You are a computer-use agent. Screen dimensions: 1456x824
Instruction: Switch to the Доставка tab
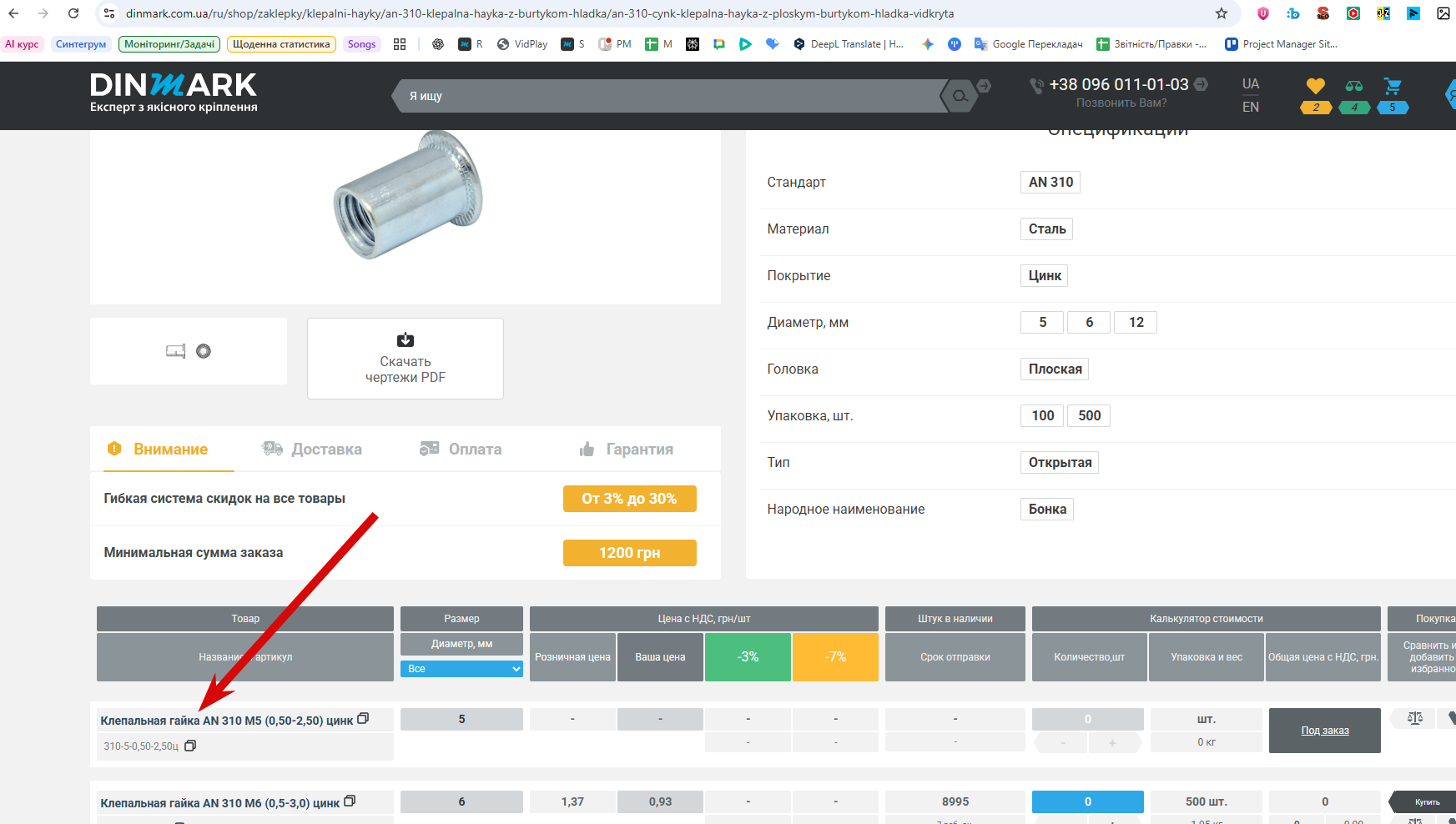(313, 450)
